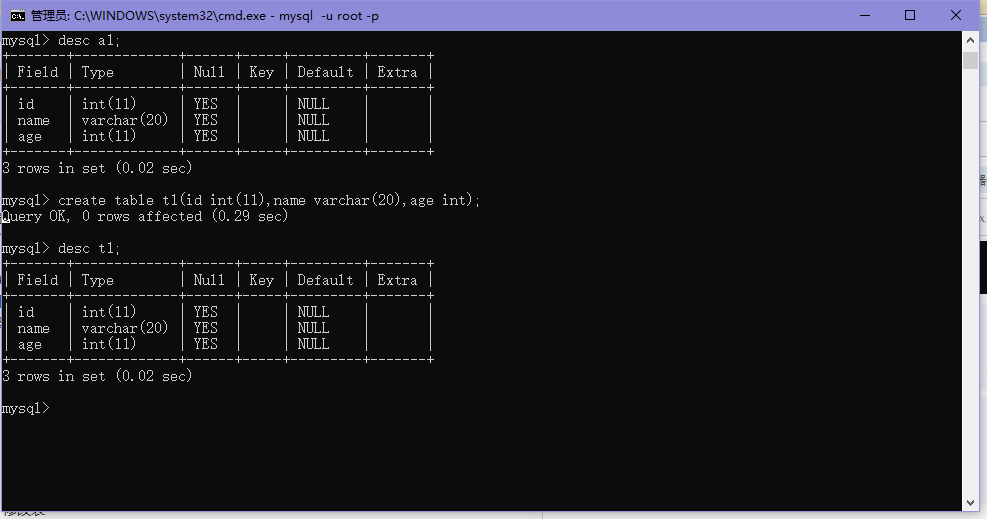Click 'name' field in t1 table
Viewport: 987px width, 519px height.
click(x=33, y=328)
